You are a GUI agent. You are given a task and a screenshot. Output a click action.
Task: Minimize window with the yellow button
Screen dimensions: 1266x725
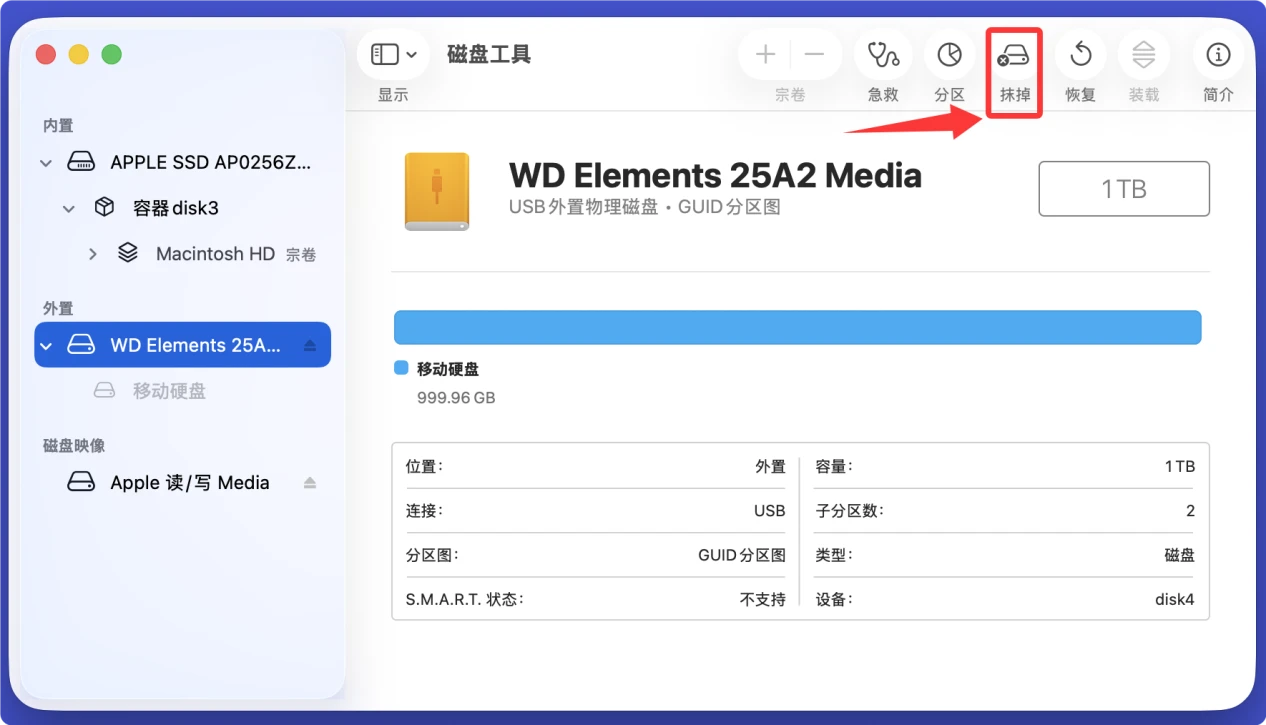coord(79,54)
